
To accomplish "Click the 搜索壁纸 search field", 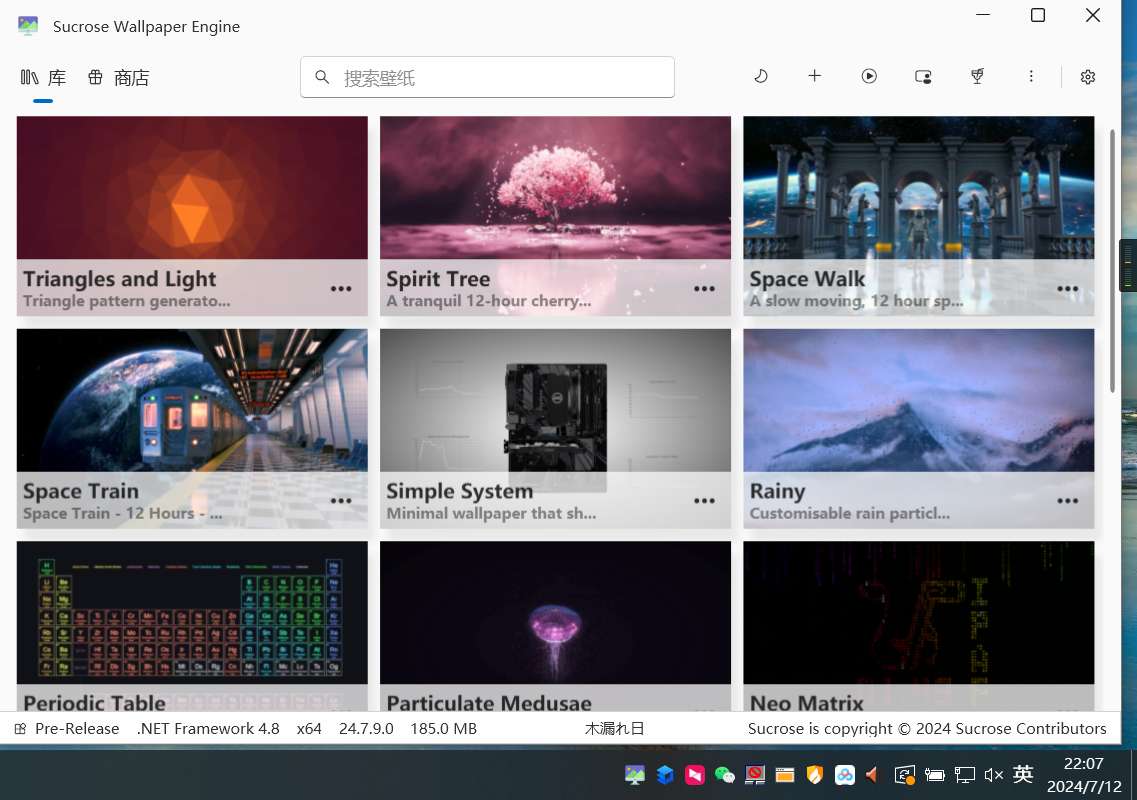I will (487, 77).
